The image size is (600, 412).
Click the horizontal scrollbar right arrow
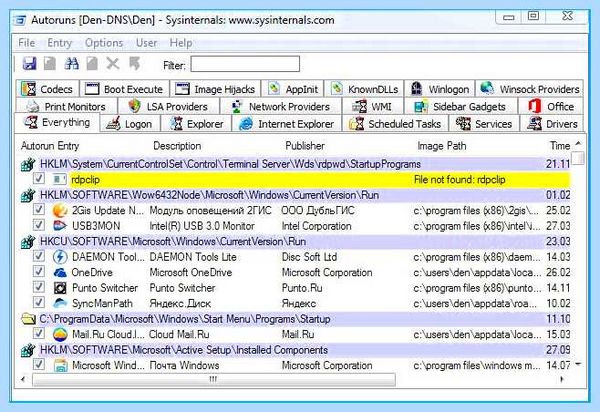click(x=562, y=379)
